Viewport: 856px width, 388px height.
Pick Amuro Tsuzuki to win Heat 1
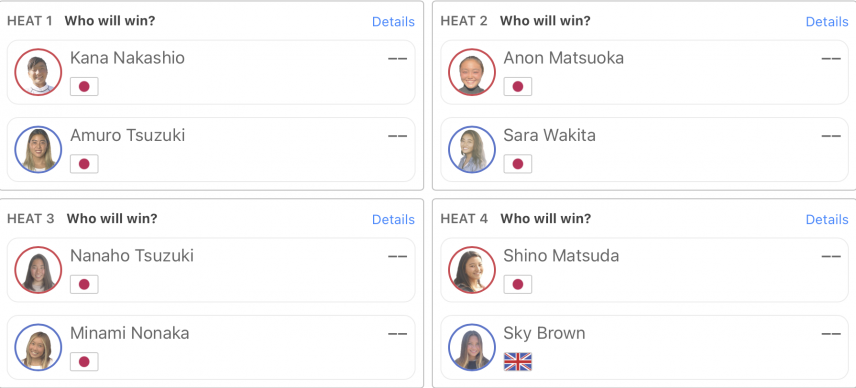tap(211, 150)
